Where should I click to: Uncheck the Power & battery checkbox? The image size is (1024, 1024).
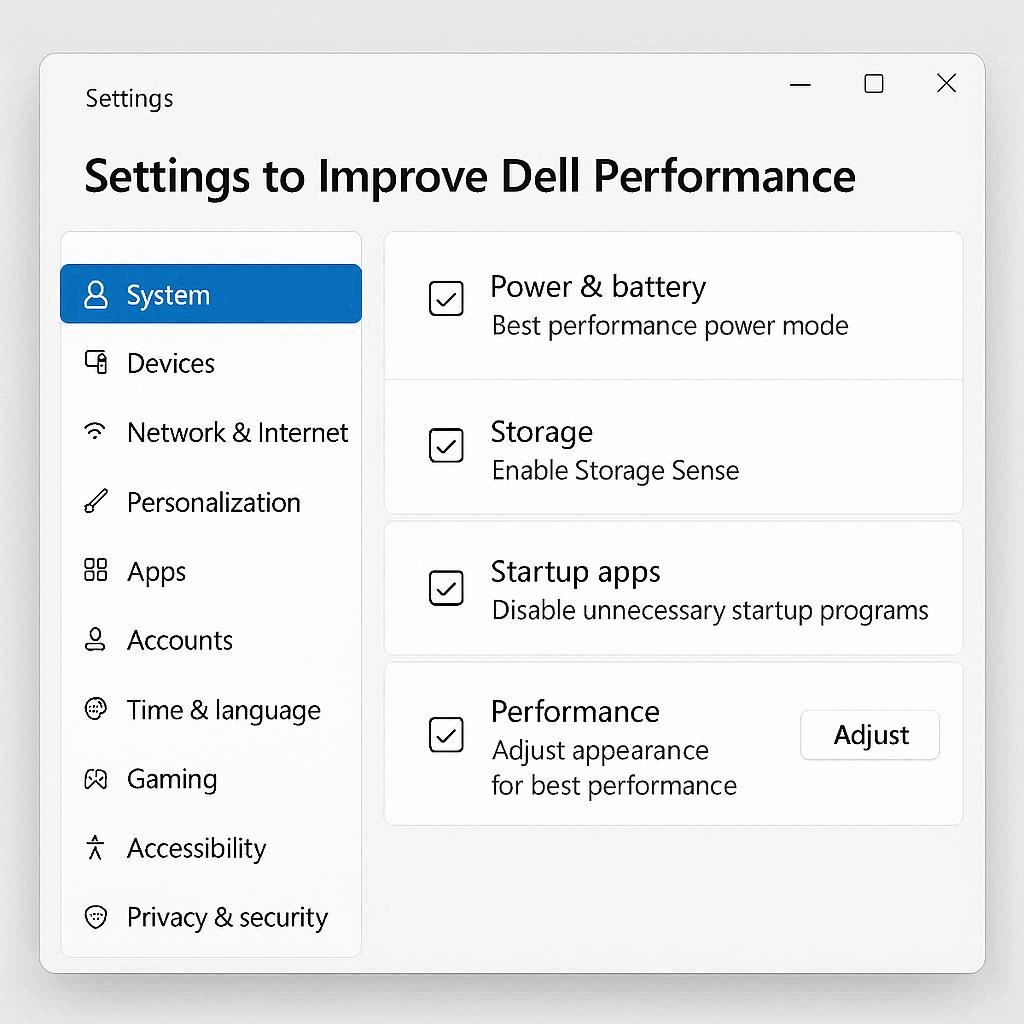click(x=446, y=298)
